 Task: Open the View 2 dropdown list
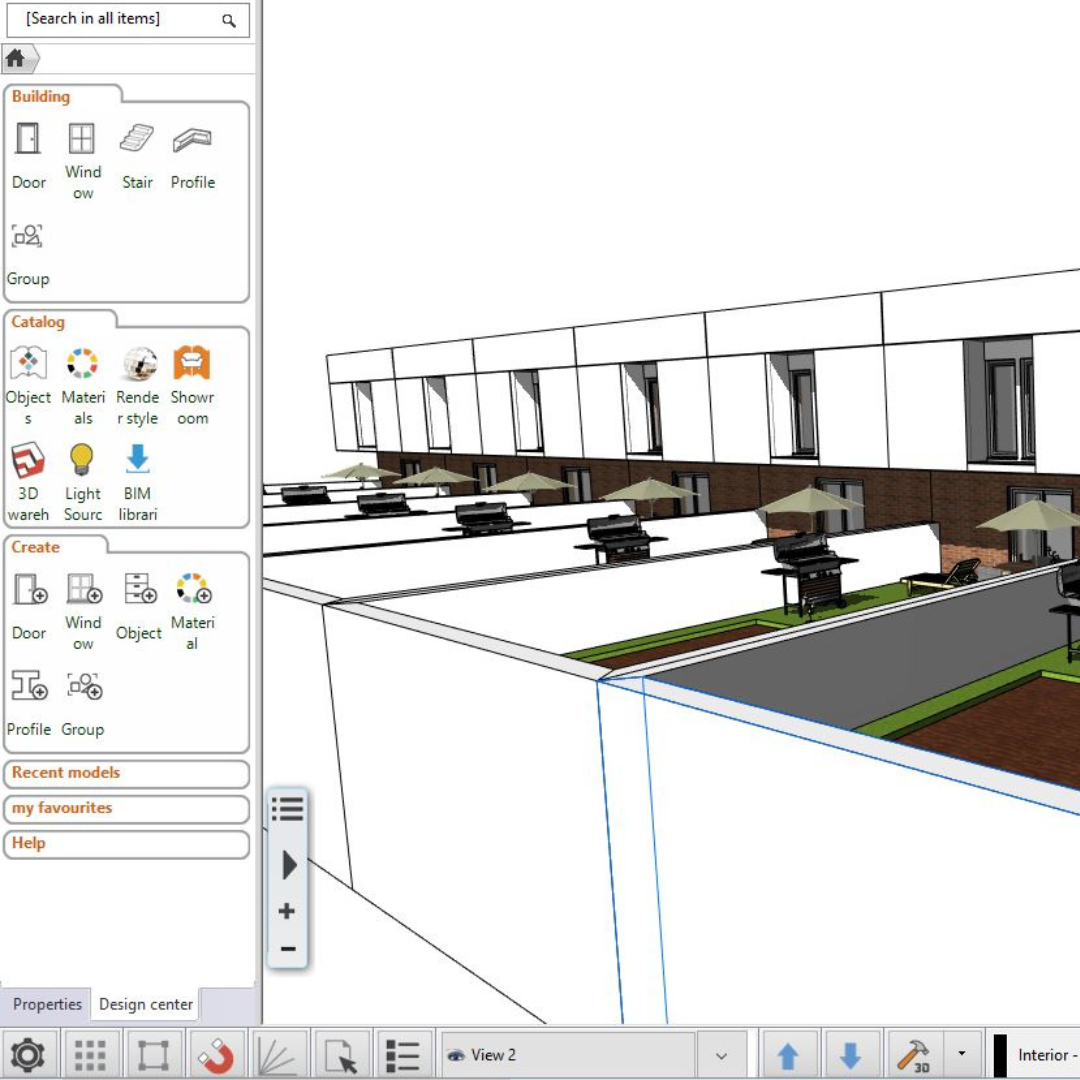pyautogui.click(x=721, y=1055)
